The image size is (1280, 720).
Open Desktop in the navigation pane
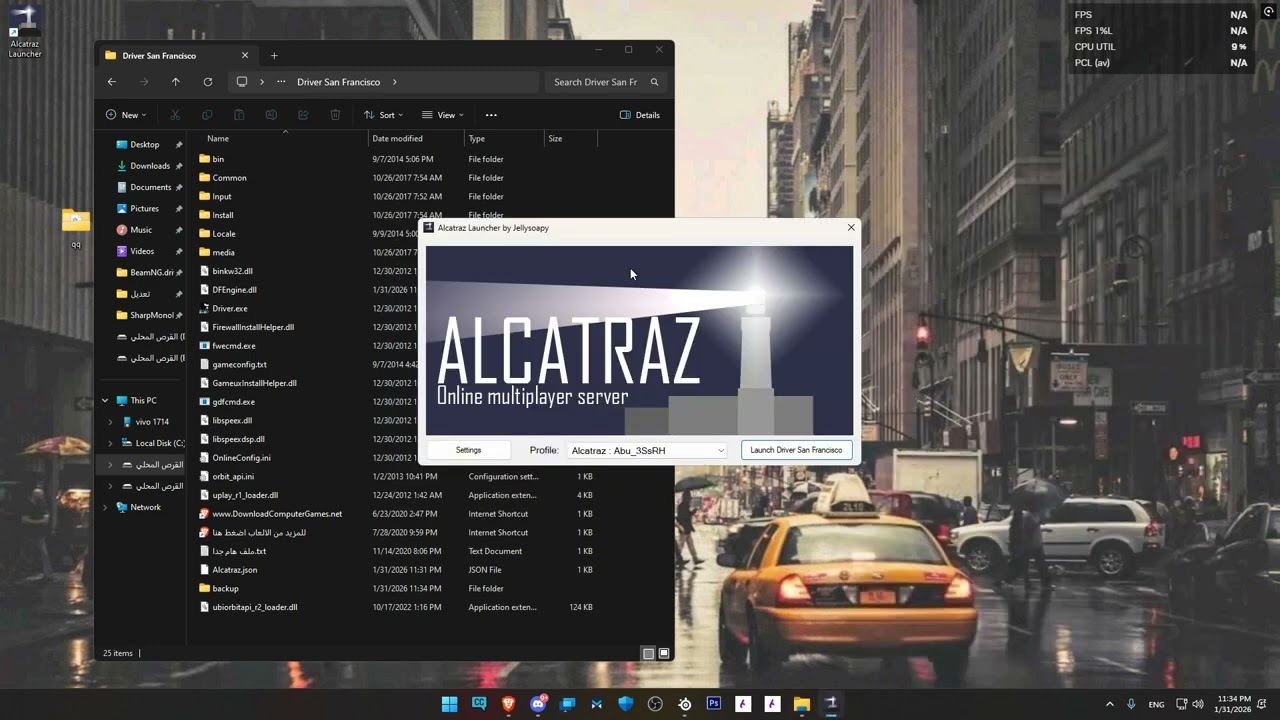tap(144, 145)
